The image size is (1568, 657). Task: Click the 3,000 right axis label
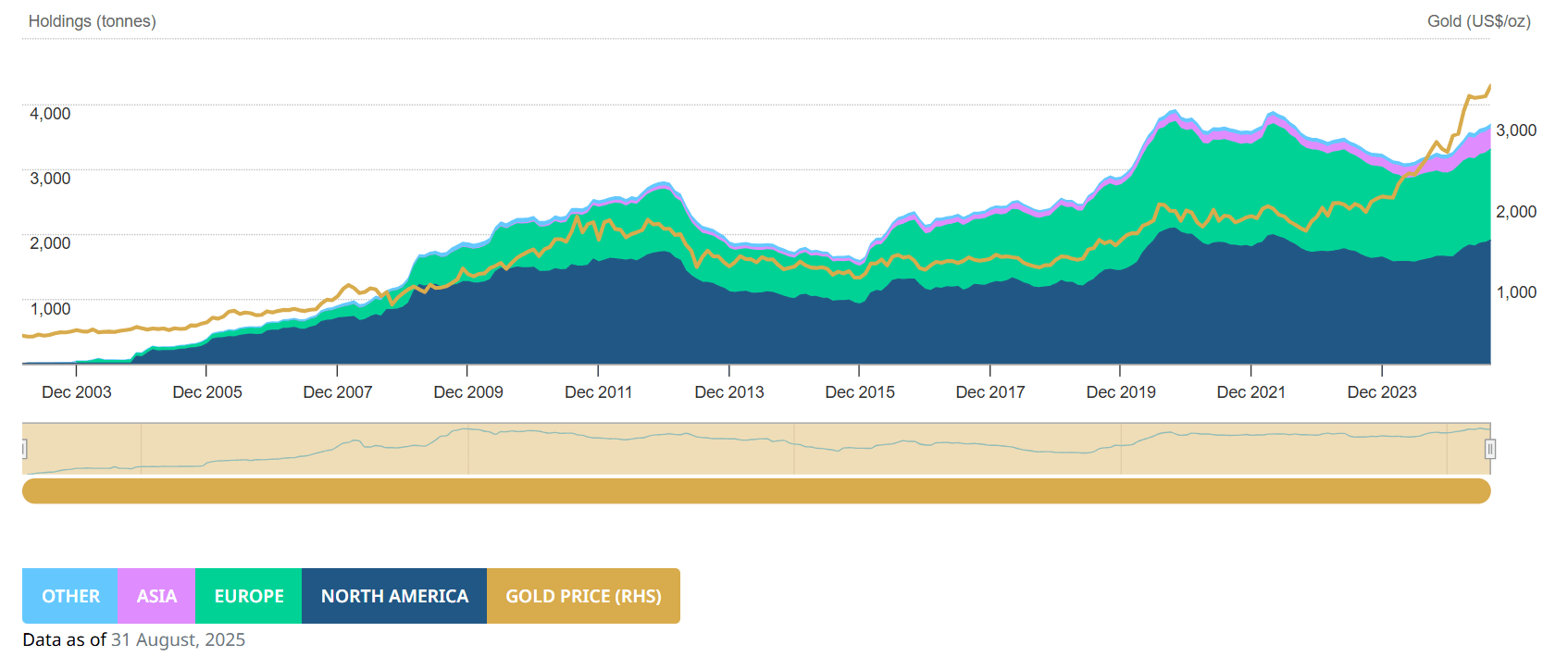point(1515,130)
